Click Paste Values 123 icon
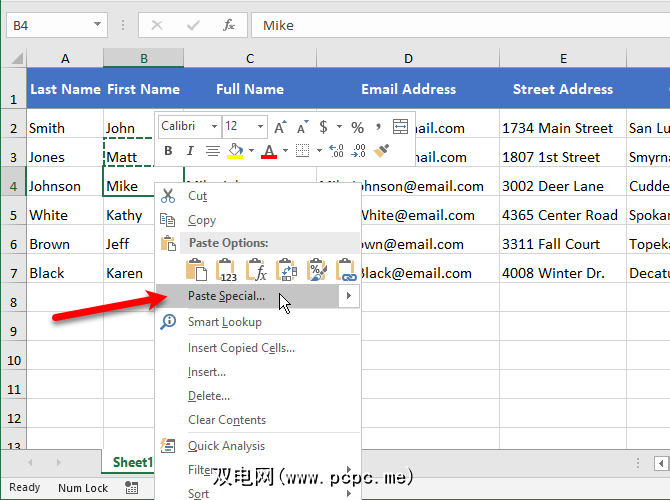This screenshot has width=670, height=500. (226, 270)
